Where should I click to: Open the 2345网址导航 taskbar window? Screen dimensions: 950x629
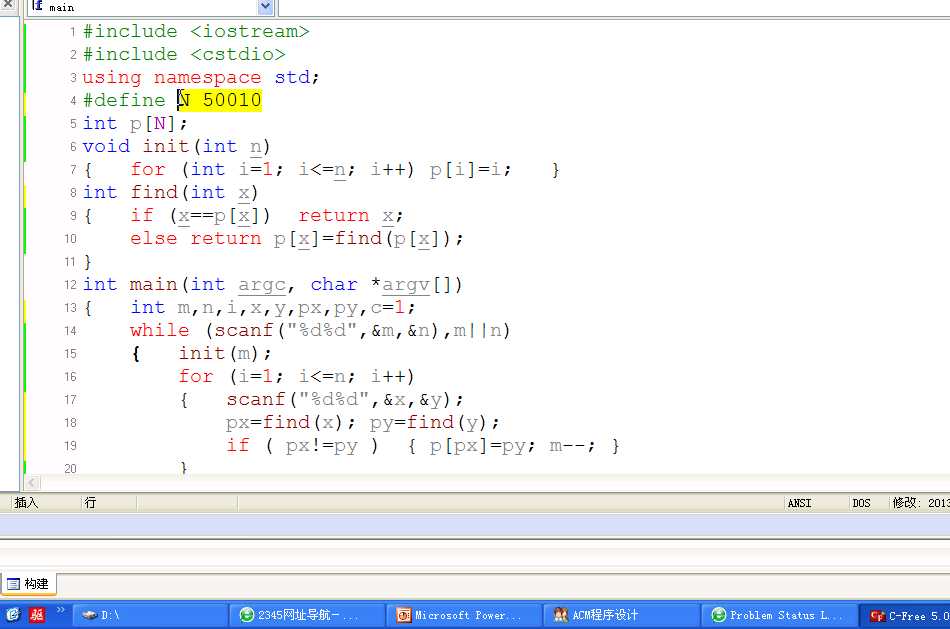coord(307,615)
